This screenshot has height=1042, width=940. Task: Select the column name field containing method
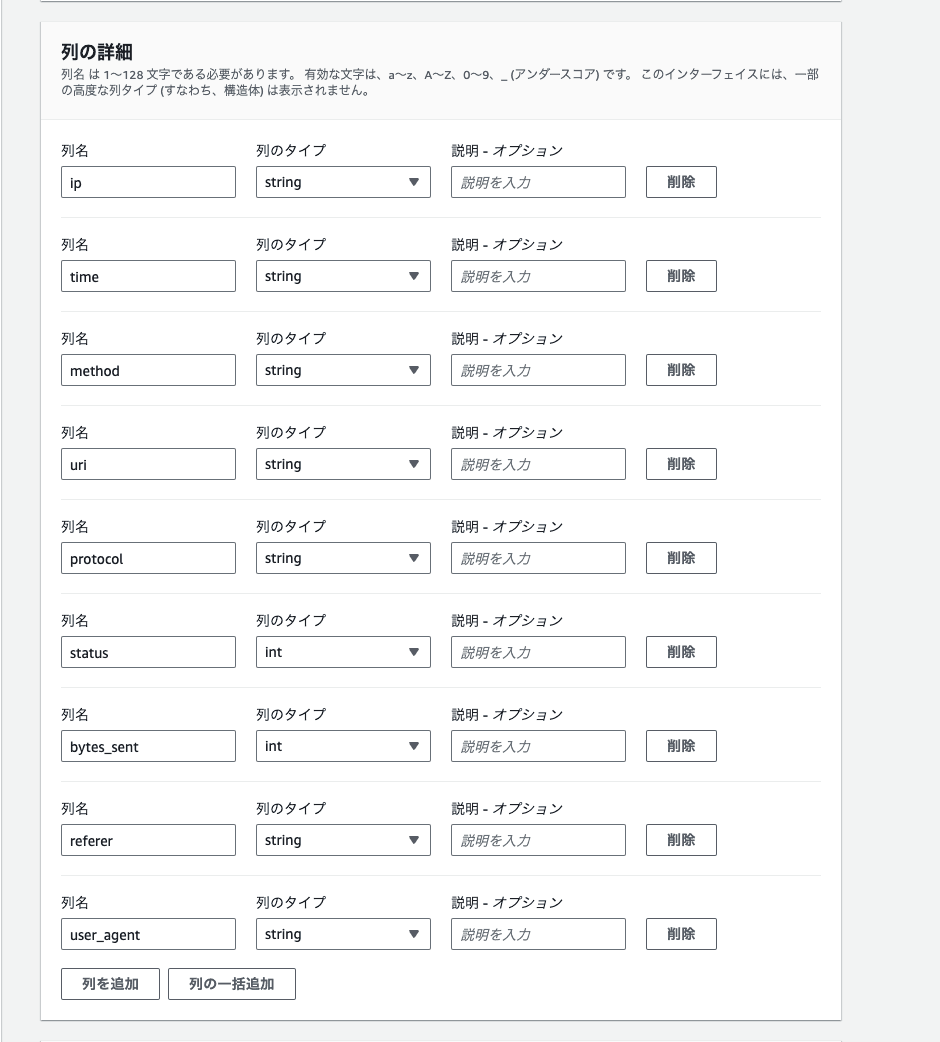(x=148, y=370)
